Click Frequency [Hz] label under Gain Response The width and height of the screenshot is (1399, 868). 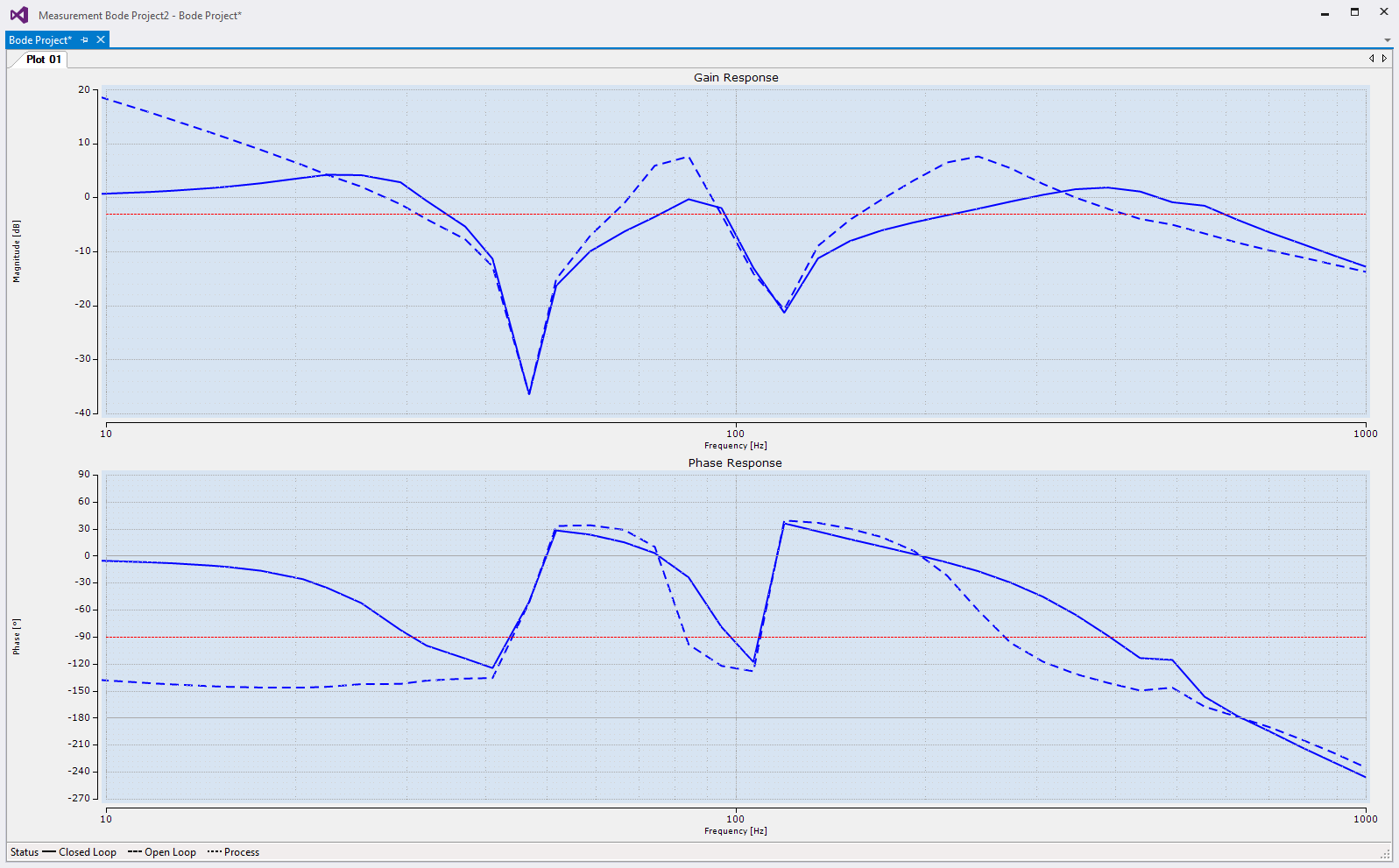[x=736, y=446]
